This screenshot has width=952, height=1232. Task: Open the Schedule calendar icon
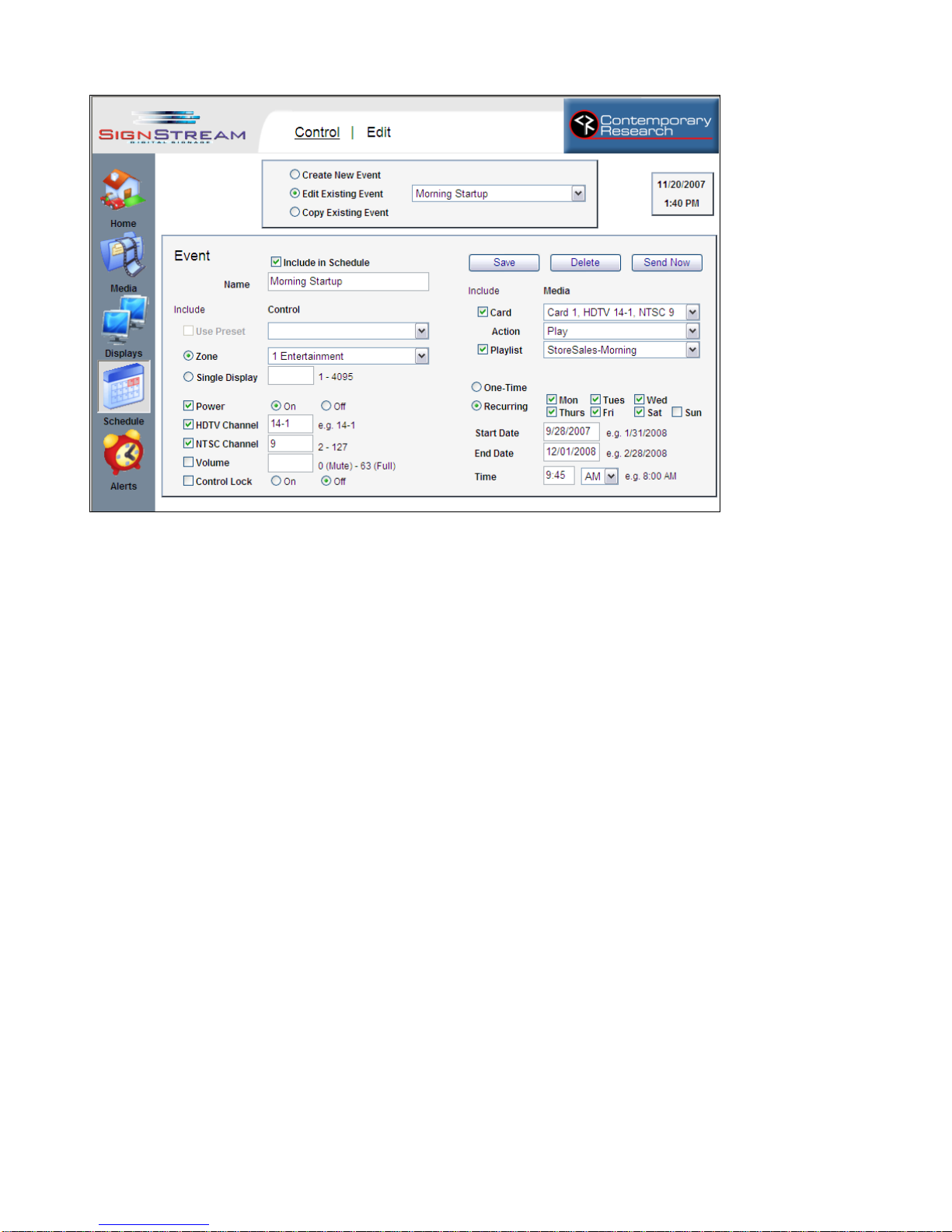click(x=124, y=386)
